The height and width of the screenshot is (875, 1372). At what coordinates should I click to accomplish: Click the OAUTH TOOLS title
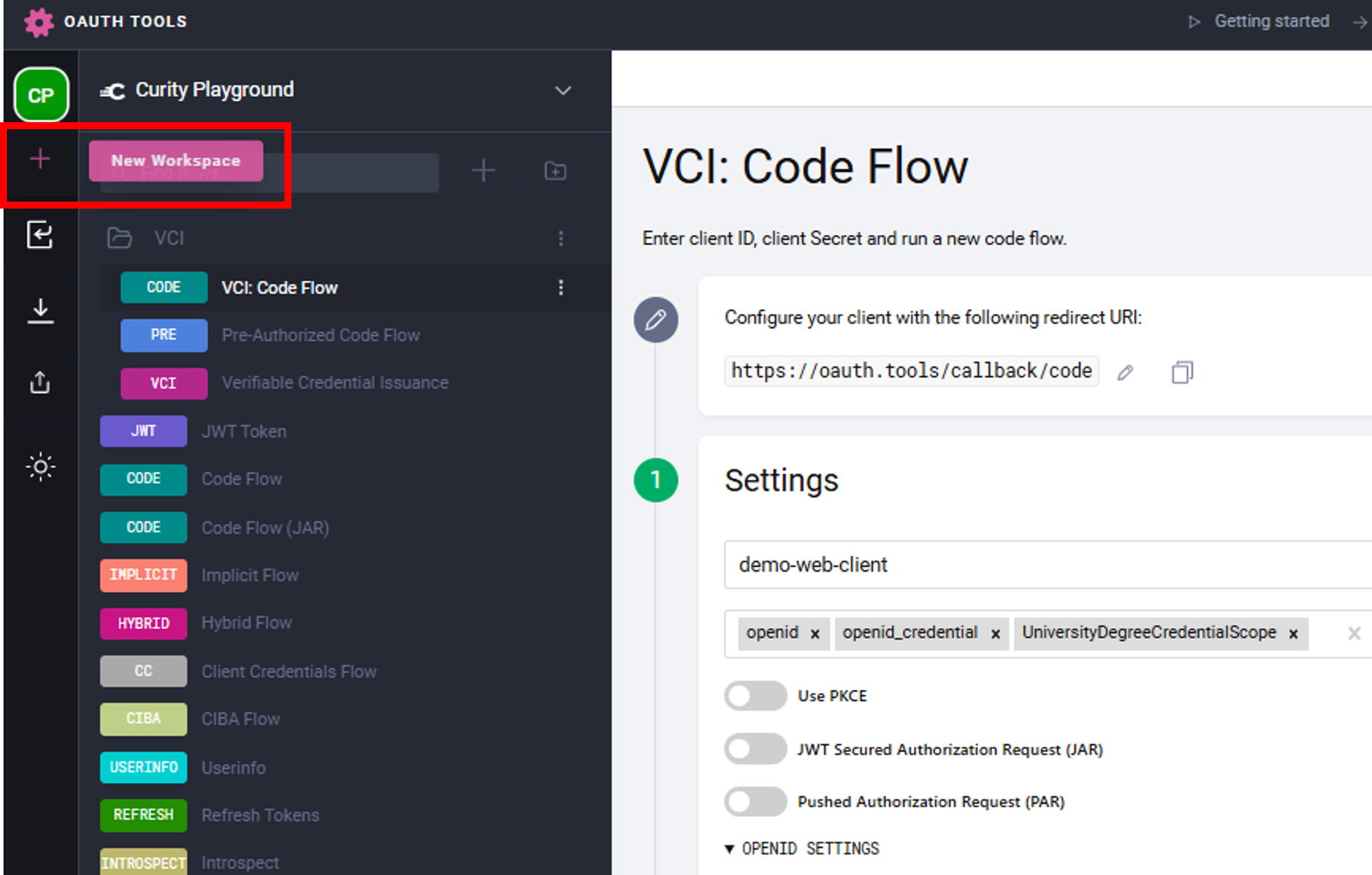pos(126,22)
